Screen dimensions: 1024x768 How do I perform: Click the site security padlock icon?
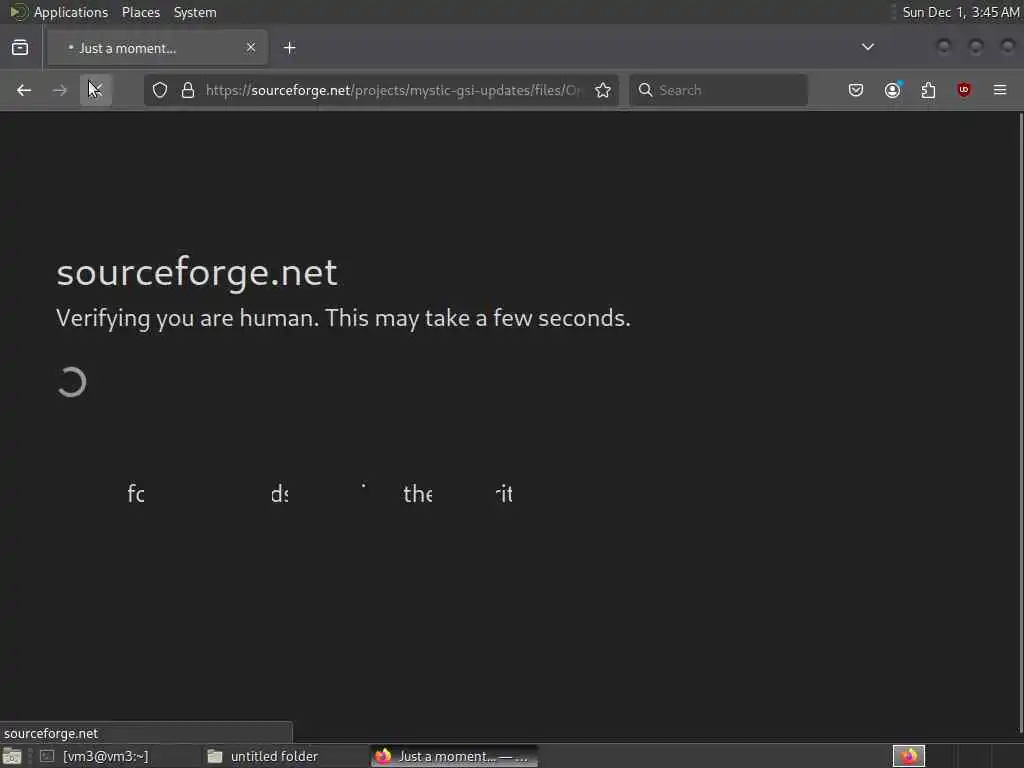pos(188,90)
